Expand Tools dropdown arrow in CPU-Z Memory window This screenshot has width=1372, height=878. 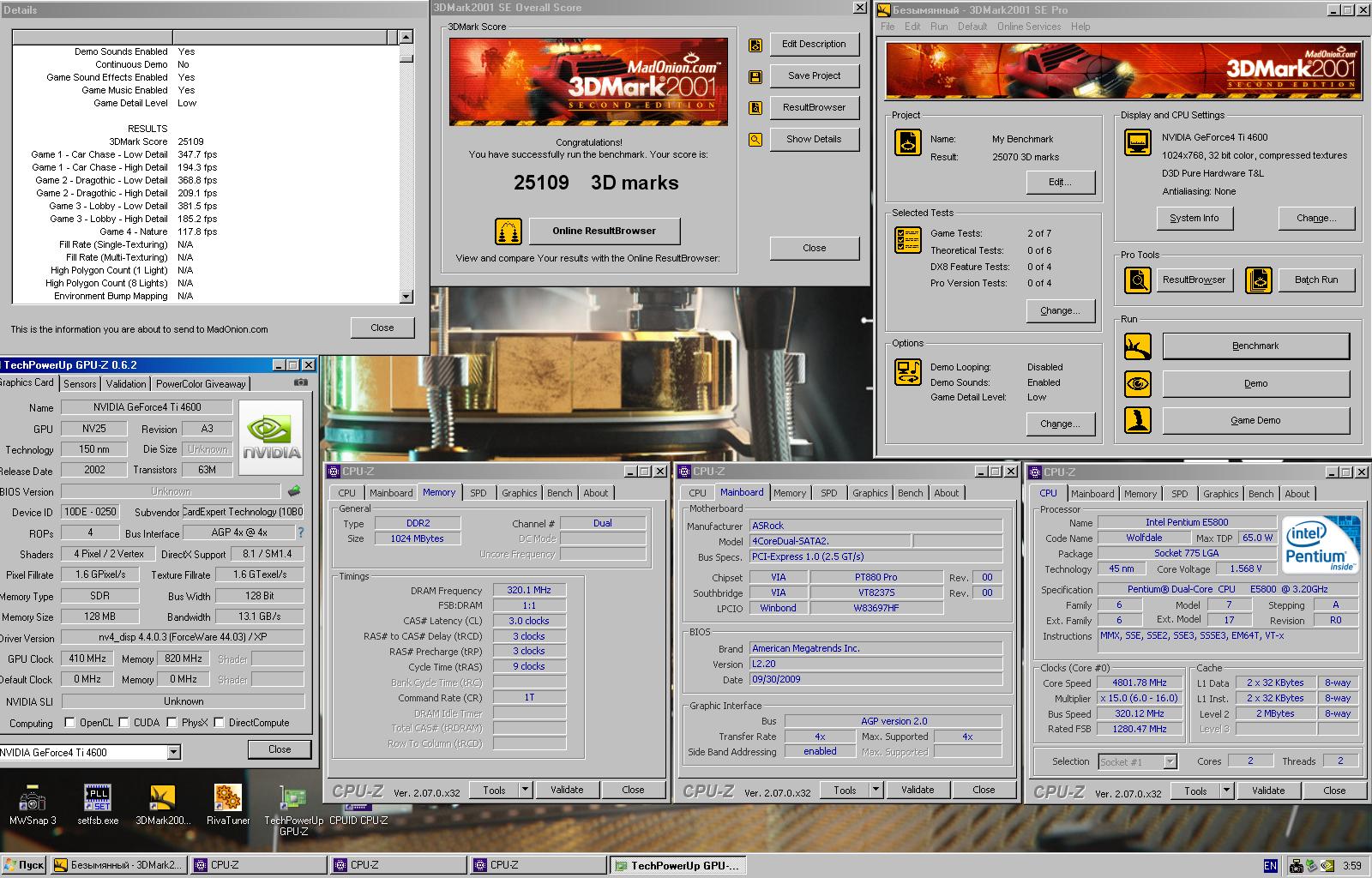(525, 790)
